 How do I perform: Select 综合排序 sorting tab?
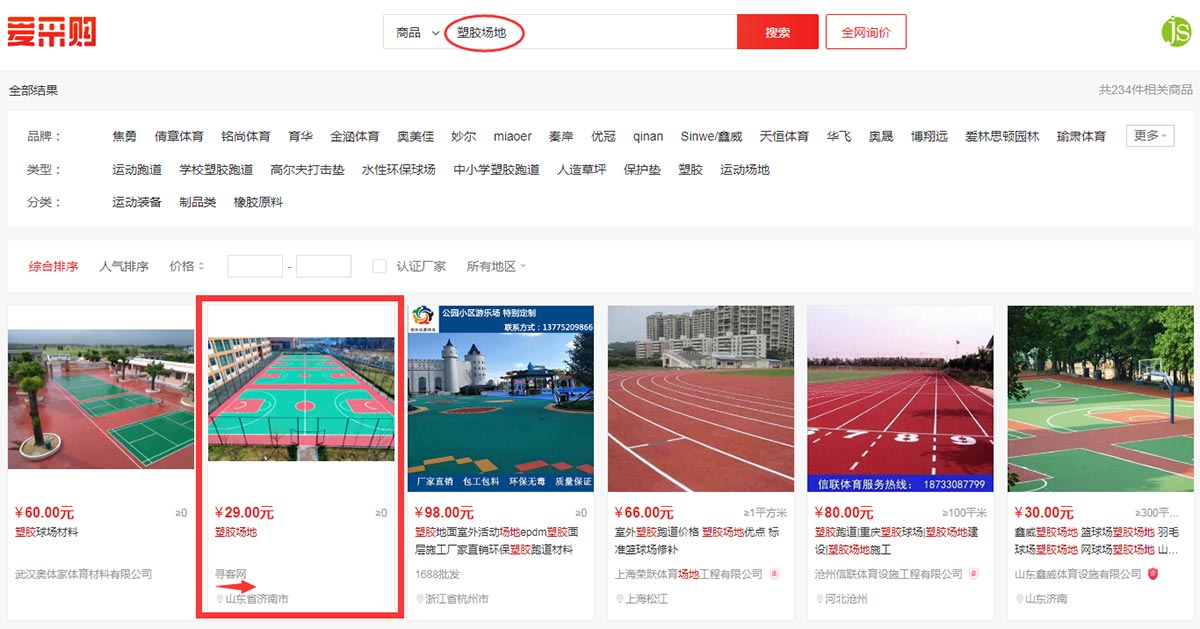click(53, 266)
